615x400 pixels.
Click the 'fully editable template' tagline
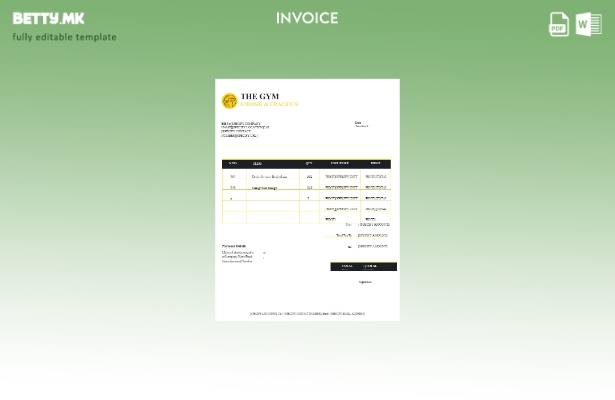64,37
